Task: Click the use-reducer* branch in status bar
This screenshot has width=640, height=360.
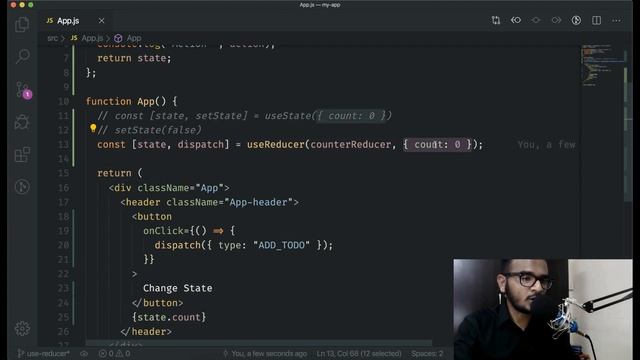Action: (44, 353)
